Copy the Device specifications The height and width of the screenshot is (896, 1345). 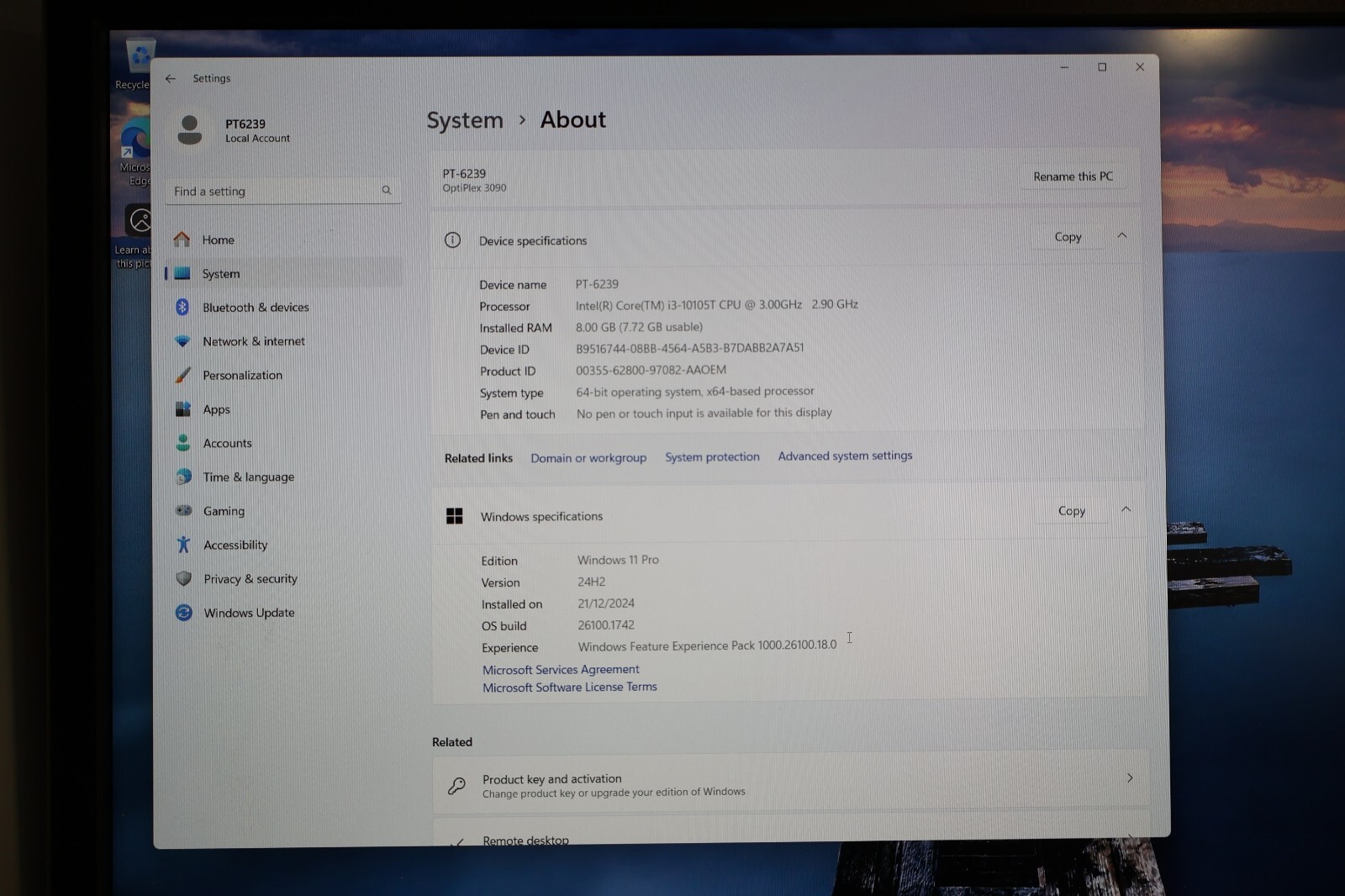(x=1068, y=237)
